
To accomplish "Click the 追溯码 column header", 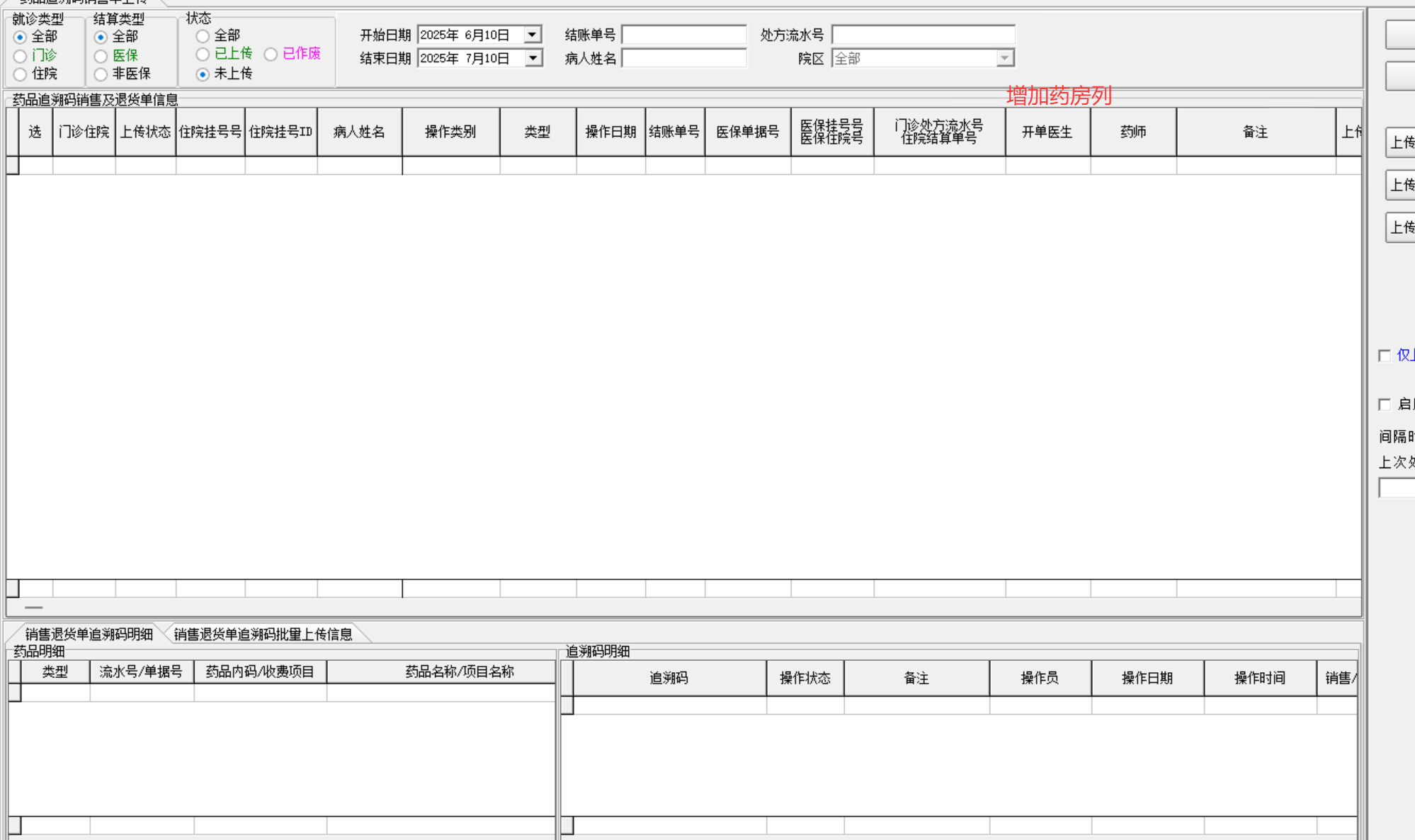I will point(669,678).
